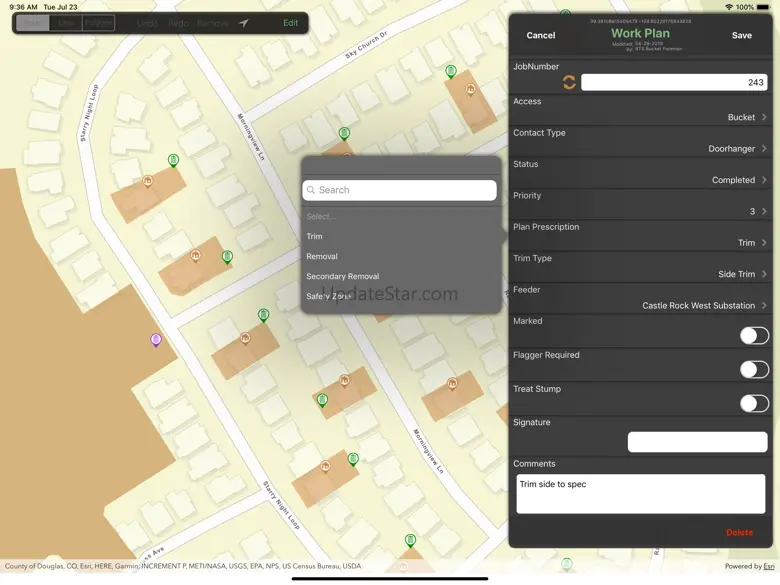
Task: Click the orange refresh icon beside JobNumber
Action: click(569, 82)
